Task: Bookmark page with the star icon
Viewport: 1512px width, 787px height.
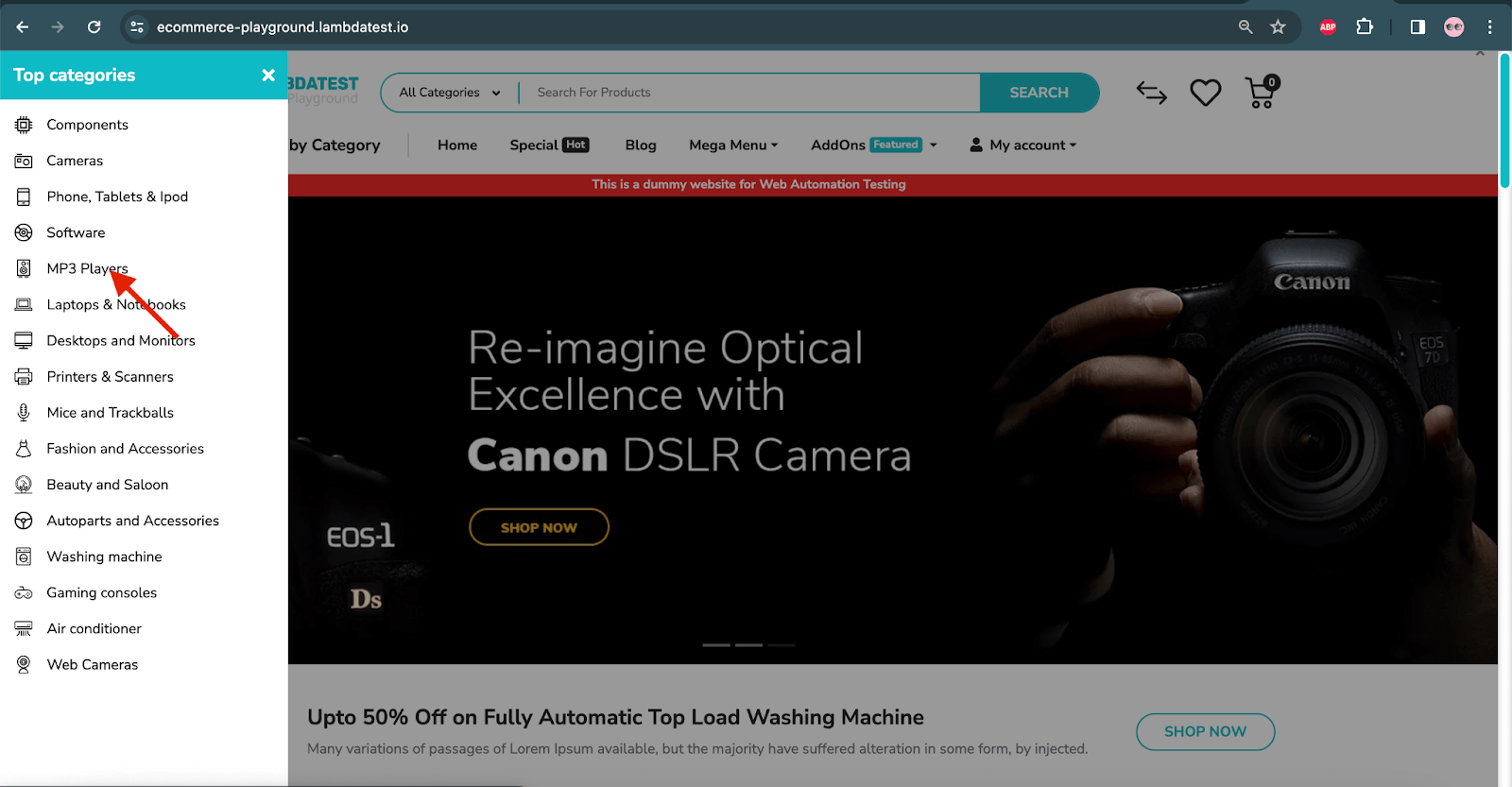Action: tap(1278, 27)
